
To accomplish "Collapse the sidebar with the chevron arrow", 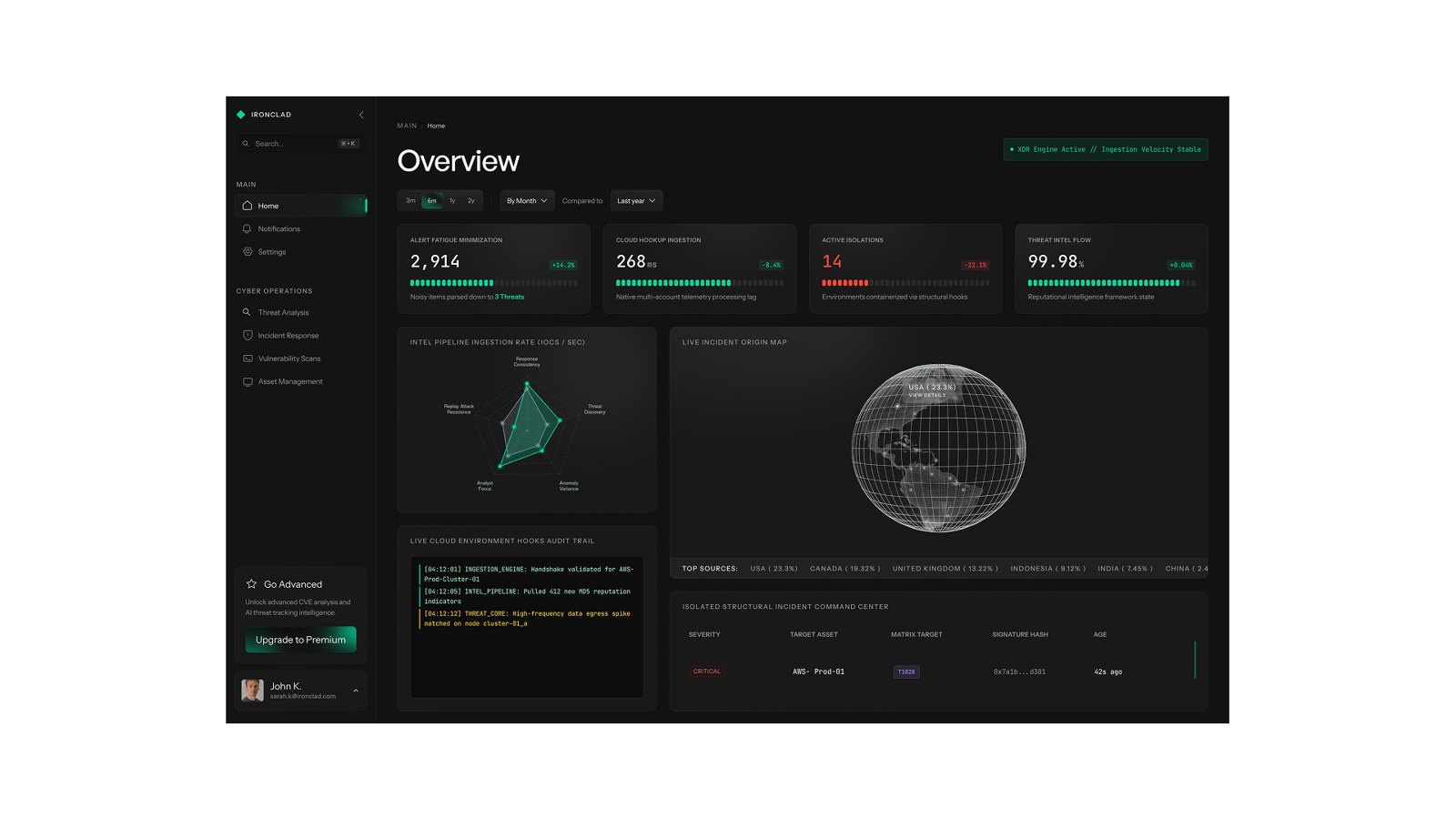I will pos(361,115).
